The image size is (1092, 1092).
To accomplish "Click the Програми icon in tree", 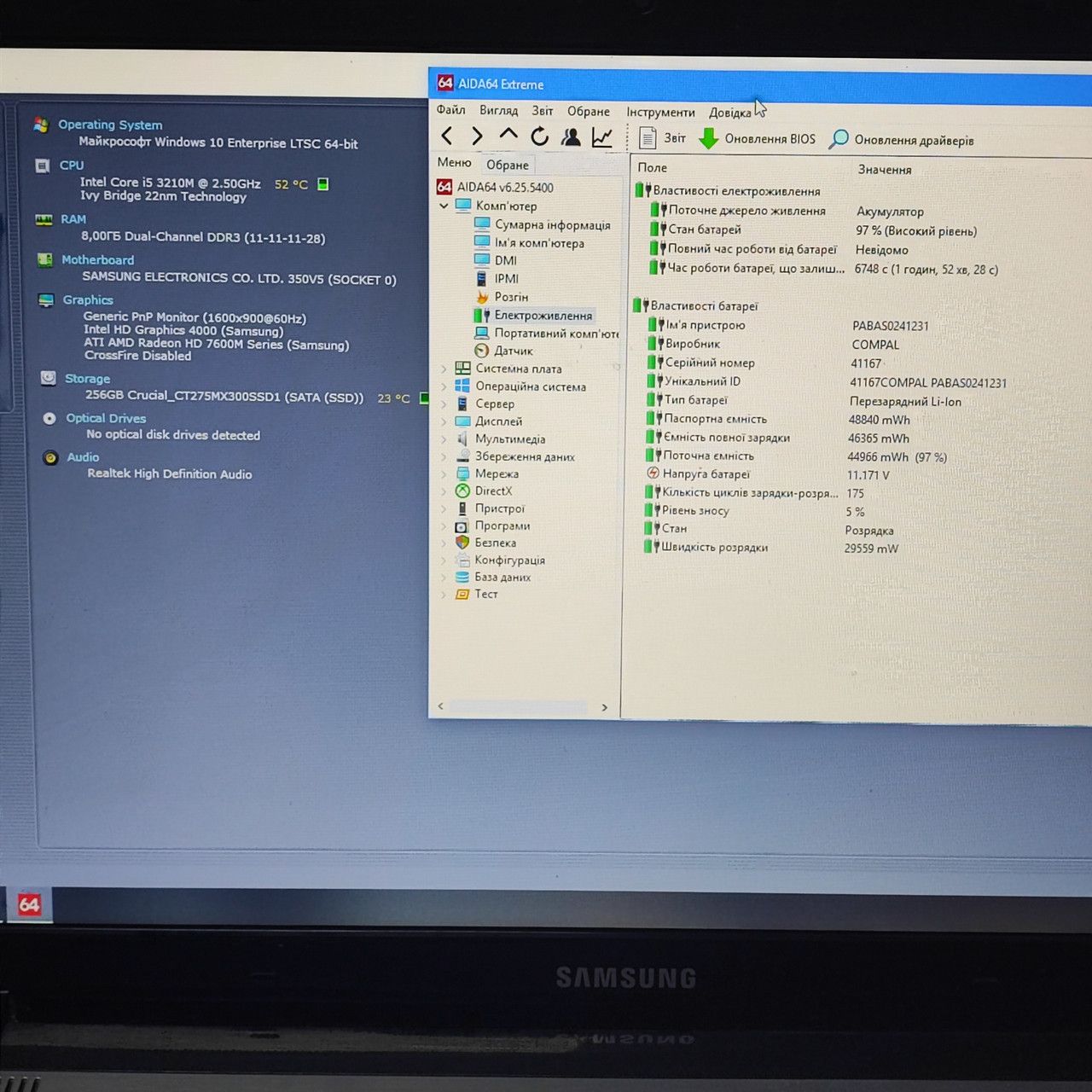I will [462, 526].
